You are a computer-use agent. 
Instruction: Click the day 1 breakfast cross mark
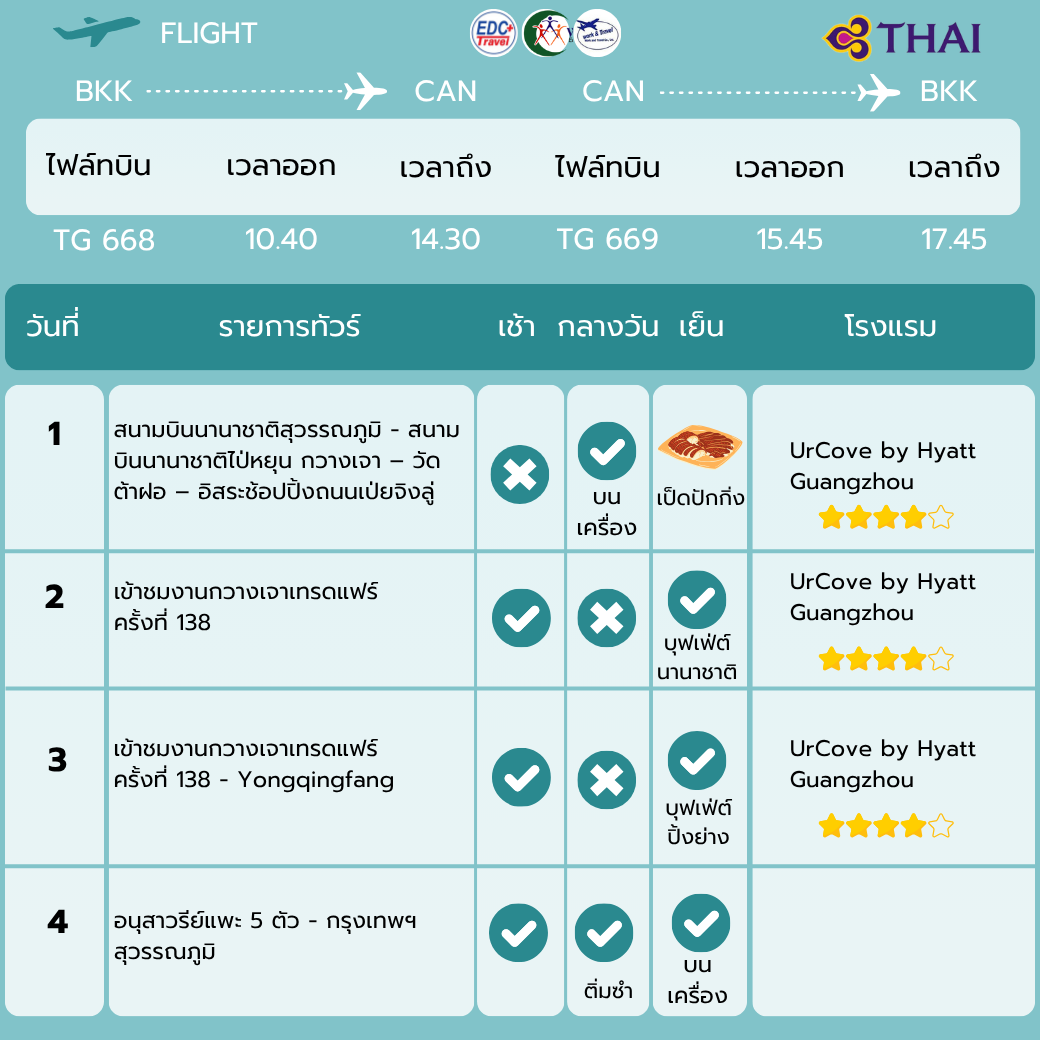pos(520,474)
